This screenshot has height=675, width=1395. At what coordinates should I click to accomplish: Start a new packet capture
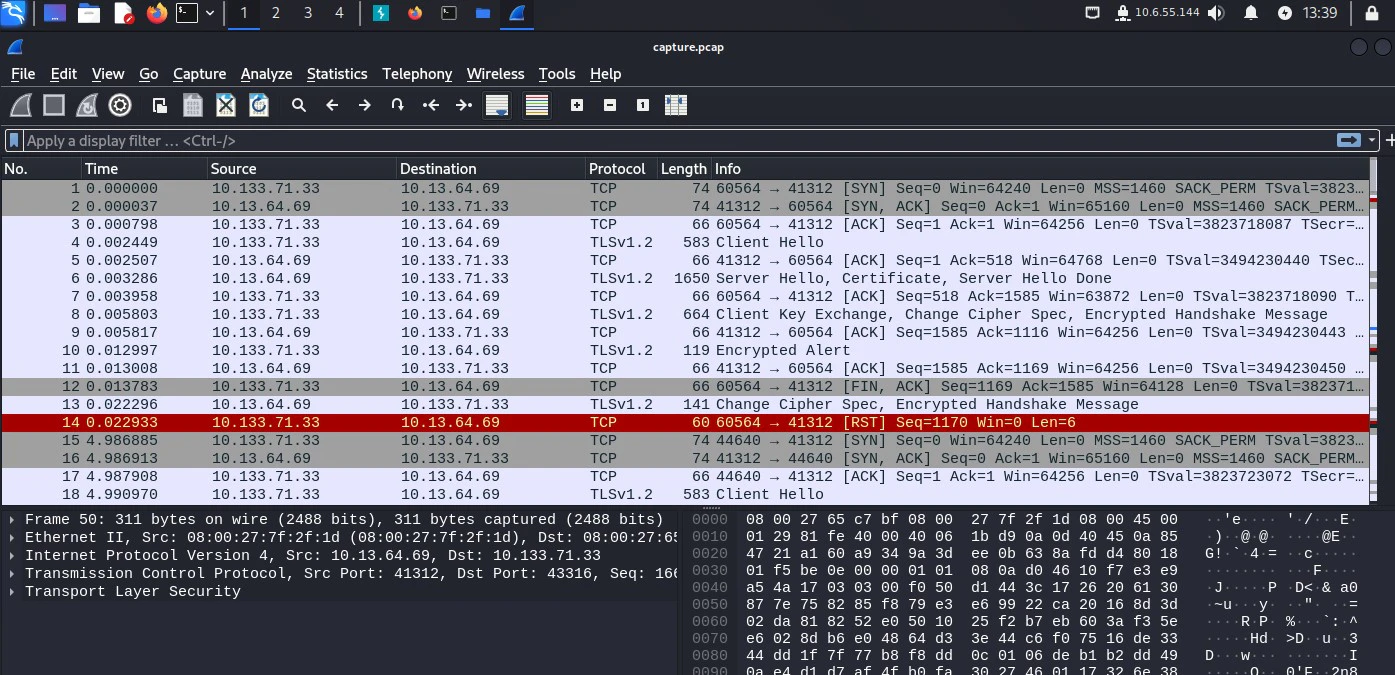coord(20,105)
